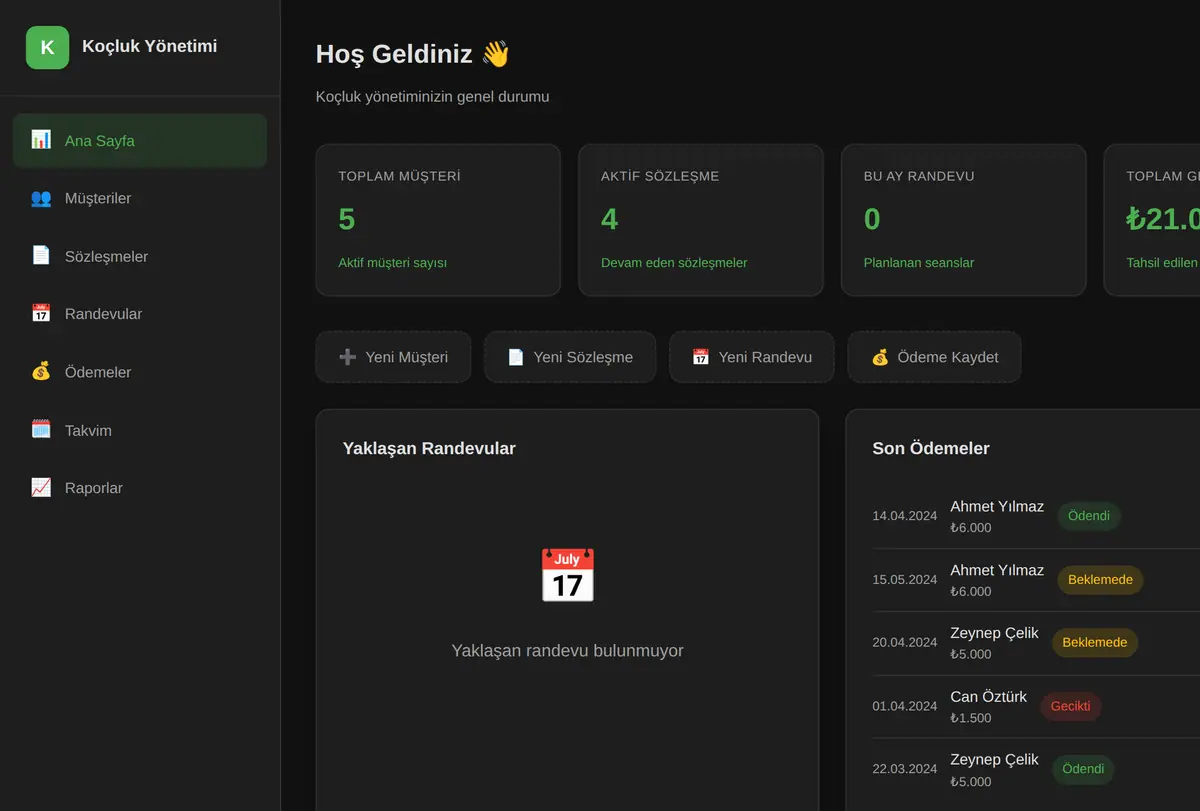
Task: Click the Gecikti badge for Can Öztürk
Action: [1071, 707]
